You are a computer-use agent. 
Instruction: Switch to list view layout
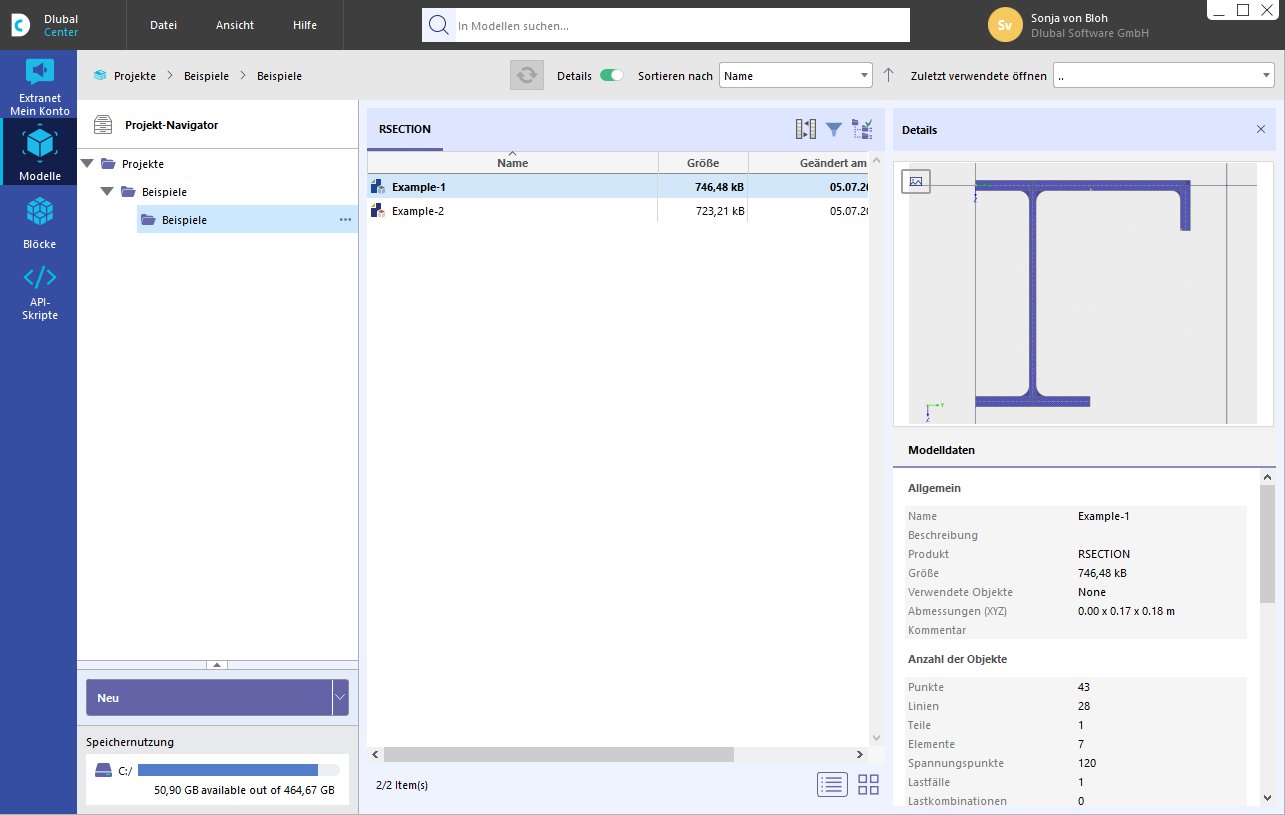point(832,785)
